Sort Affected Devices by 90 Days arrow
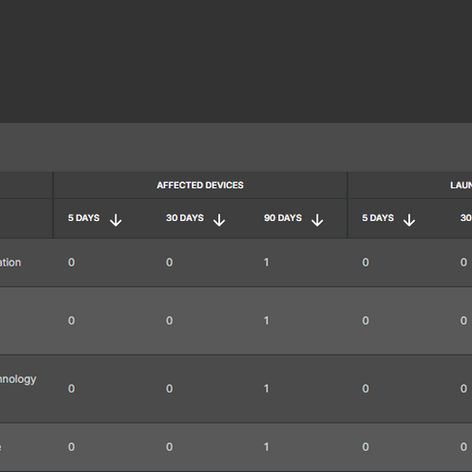The image size is (472, 472). (317, 220)
